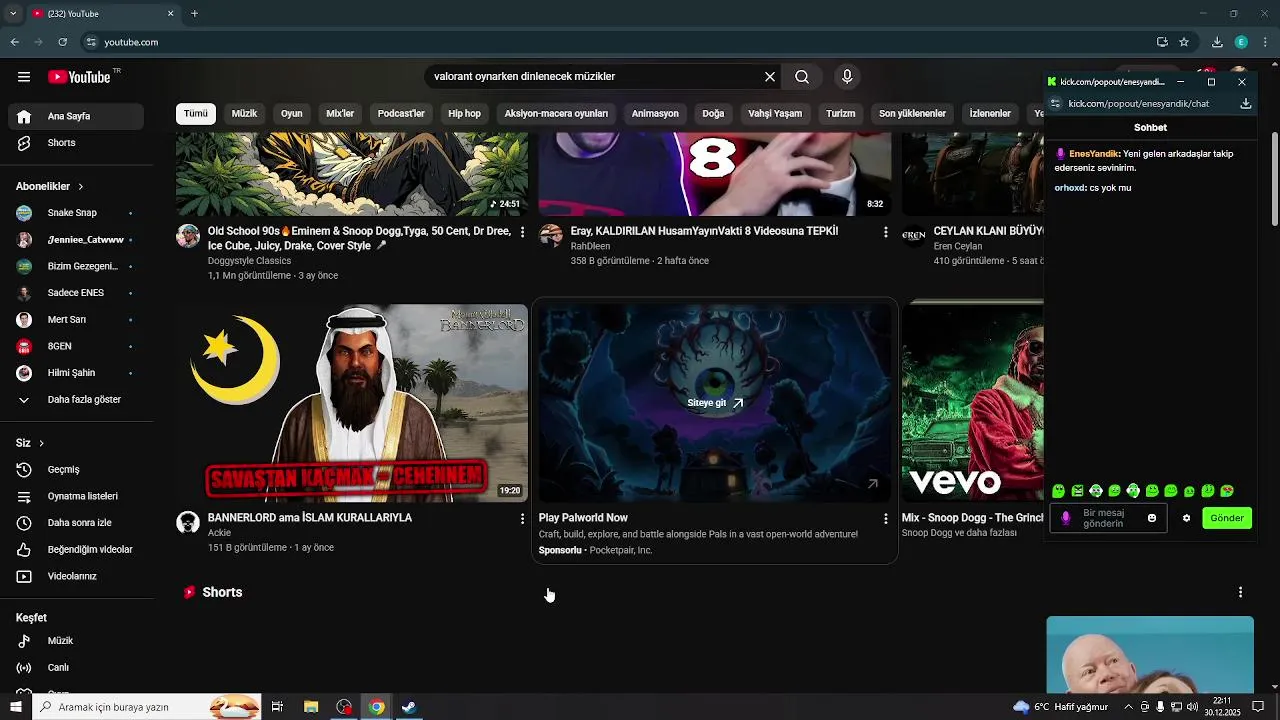Start voice search with the microphone icon
1280x720 pixels.
pyautogui.click(x=847, y=77)
